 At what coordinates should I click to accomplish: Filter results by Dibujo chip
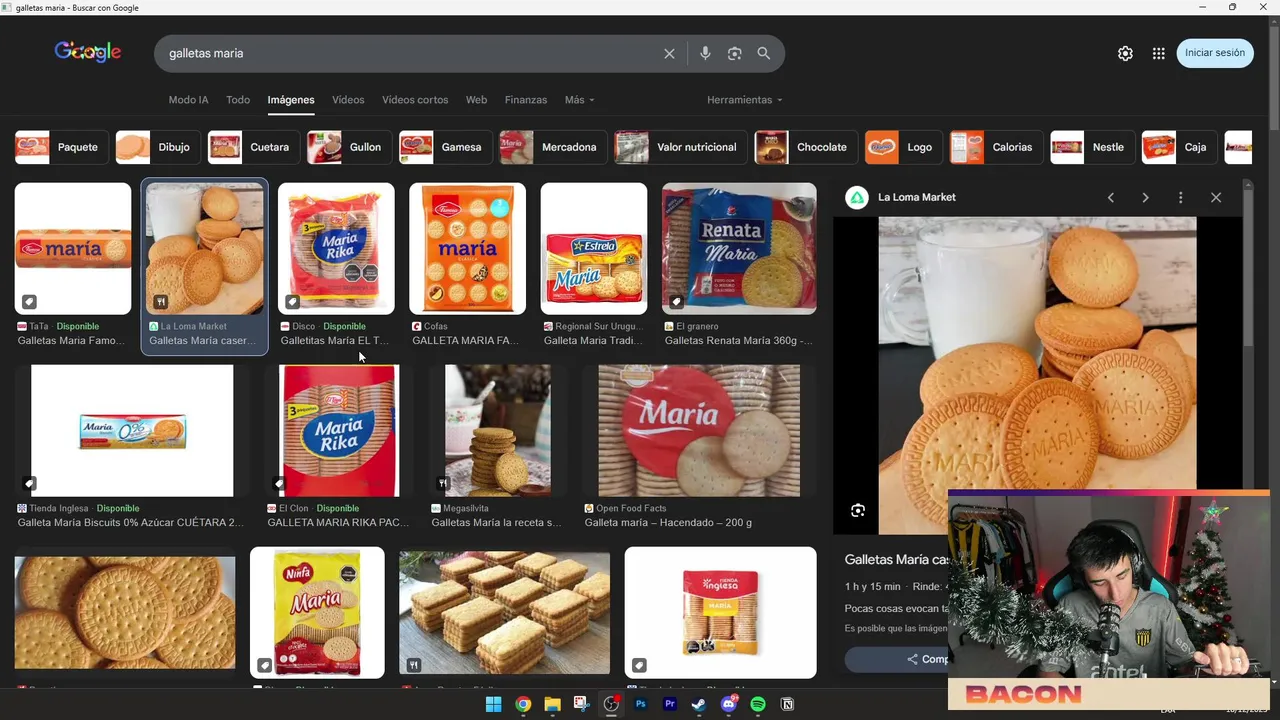(x=157, y=147)
